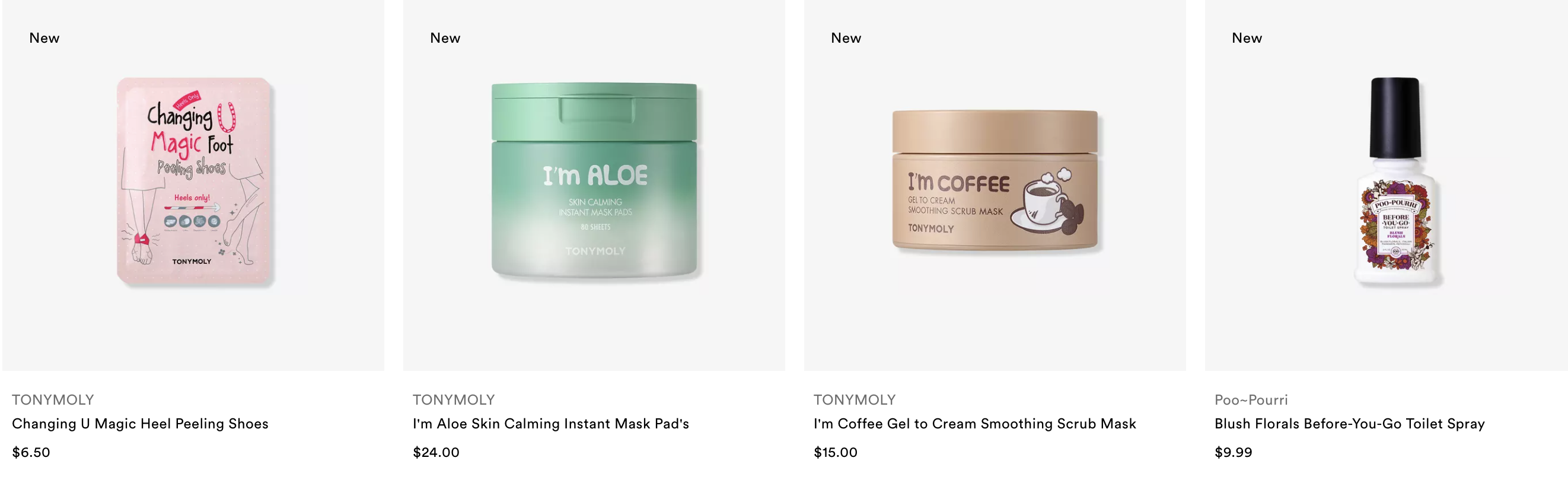Click I'm Coffee Gel to Cream Smoothing Scrub Mask title
Viewport: 1568px width, 483px height.
(974, 423)
